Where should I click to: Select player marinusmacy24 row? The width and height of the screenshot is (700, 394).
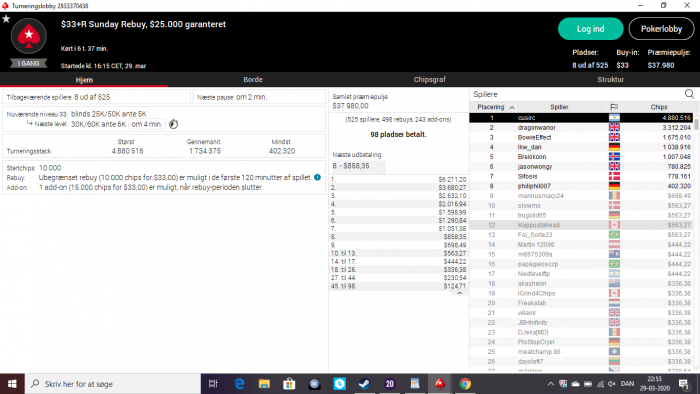tap(581, 196)
